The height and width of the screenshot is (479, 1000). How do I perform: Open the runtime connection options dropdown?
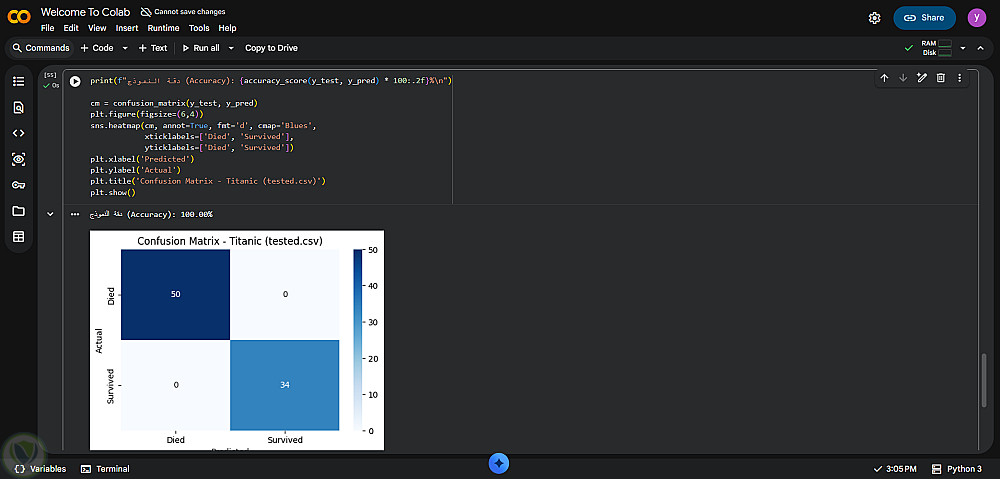point(963,48)
